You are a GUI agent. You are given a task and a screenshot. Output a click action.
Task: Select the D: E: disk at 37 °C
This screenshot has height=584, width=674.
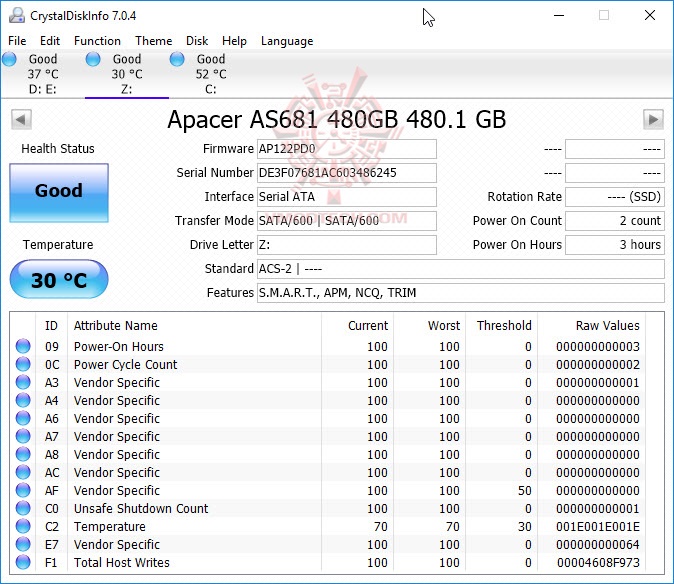pos(42,74)
